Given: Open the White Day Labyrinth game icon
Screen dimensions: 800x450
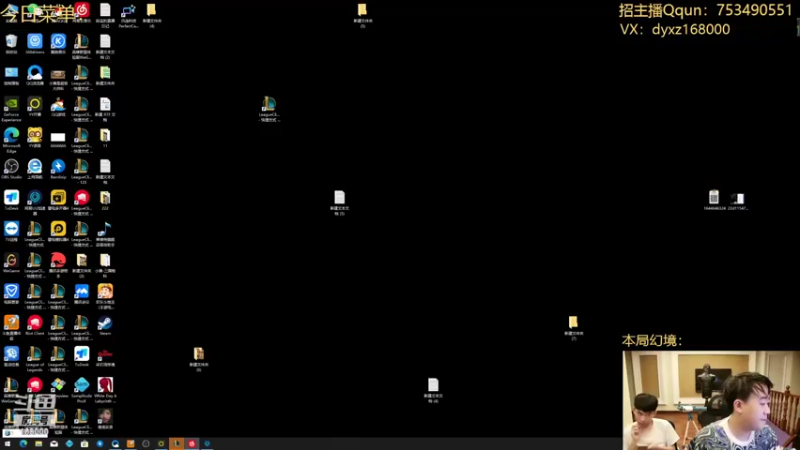Looking at the screenshot, I should [x=105, y=390].
